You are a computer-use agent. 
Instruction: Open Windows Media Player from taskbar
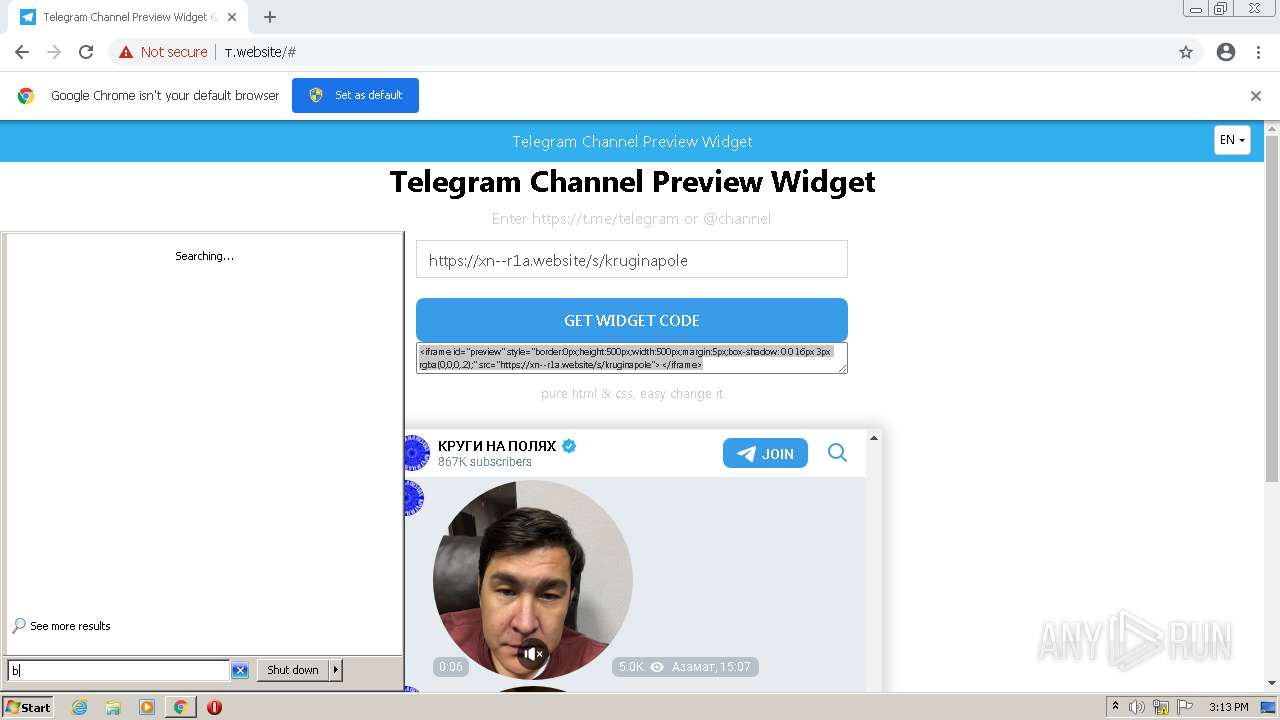tap(147, 707)
